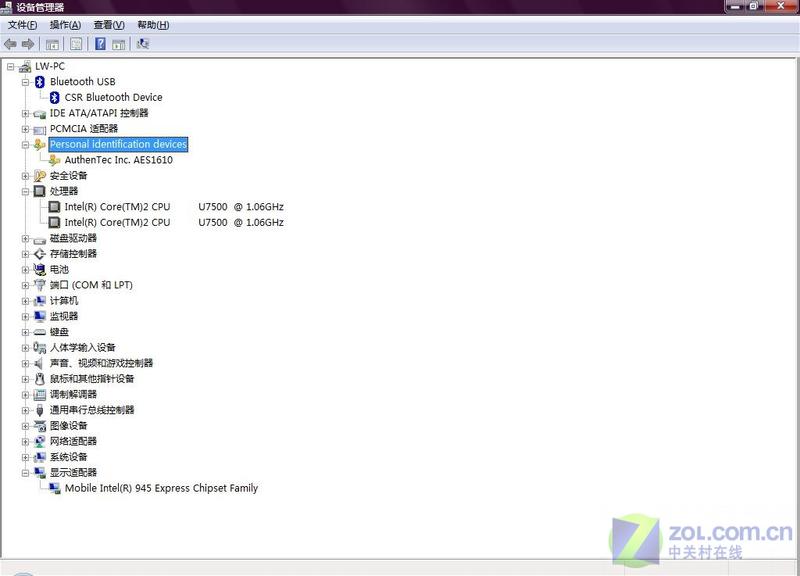
Task: Select the 显示适配器 label
Action: click(x=73, y=473)
